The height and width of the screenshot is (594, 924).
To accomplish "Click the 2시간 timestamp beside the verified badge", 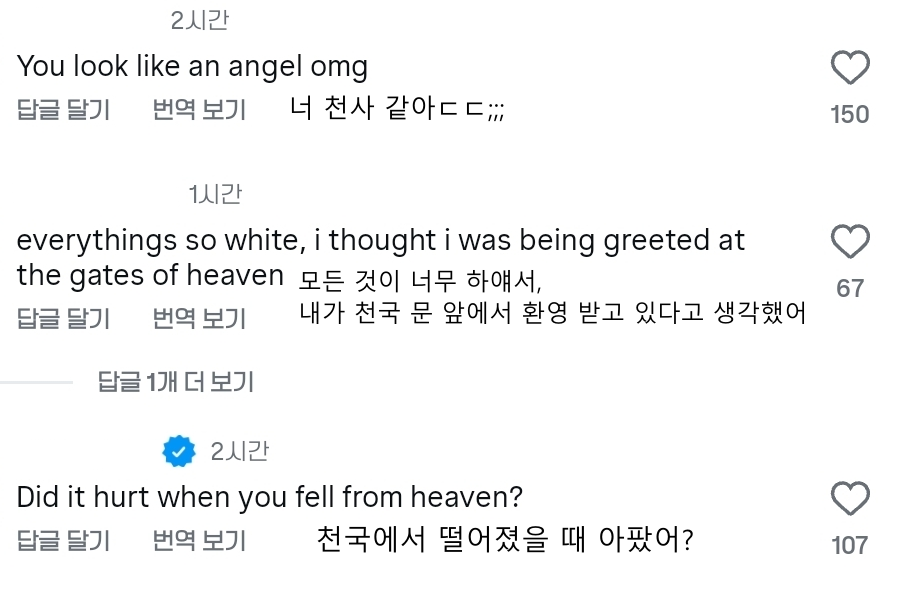I will 239,451.
